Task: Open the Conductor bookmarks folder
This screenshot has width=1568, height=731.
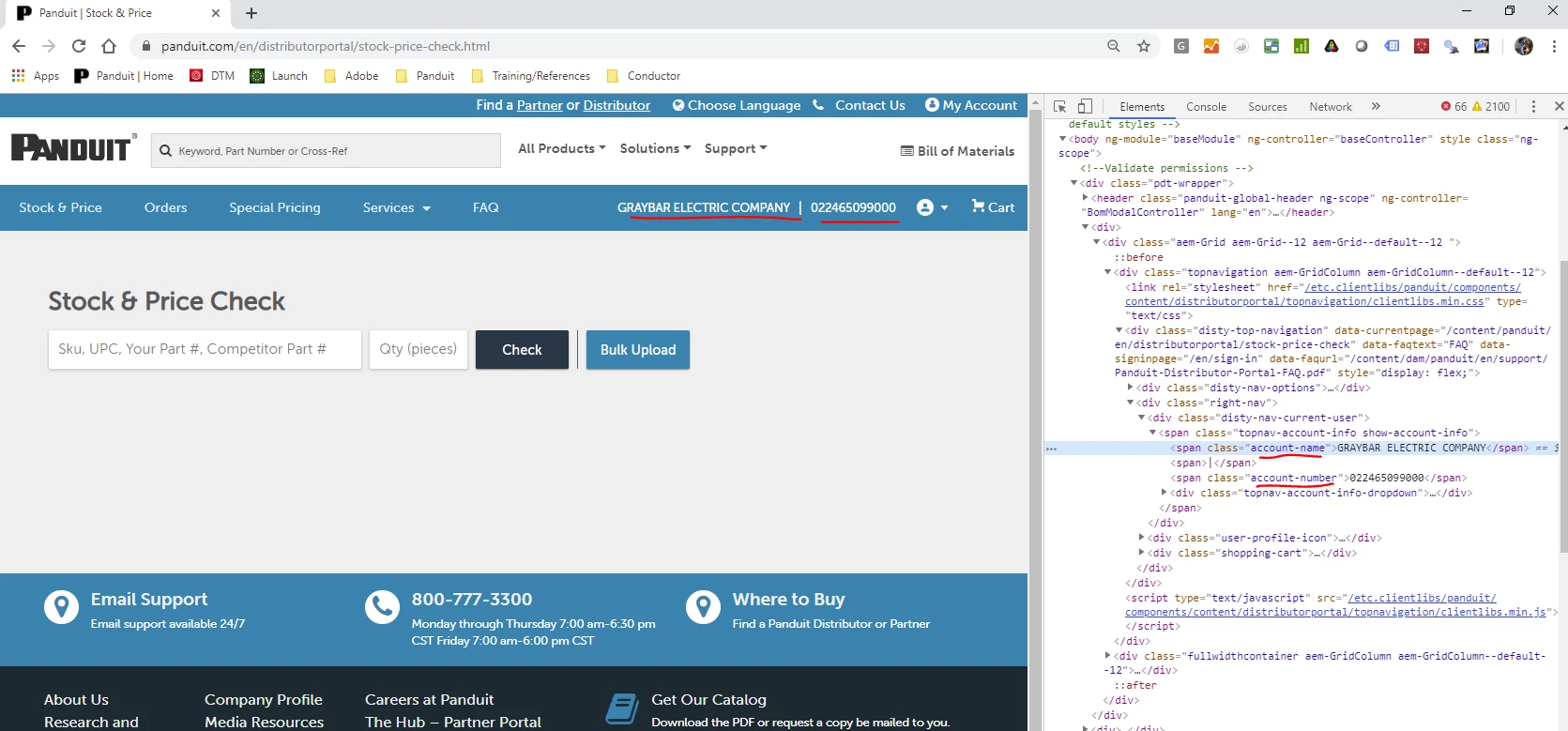Action: pyautogui.click(x=644, y=76)
